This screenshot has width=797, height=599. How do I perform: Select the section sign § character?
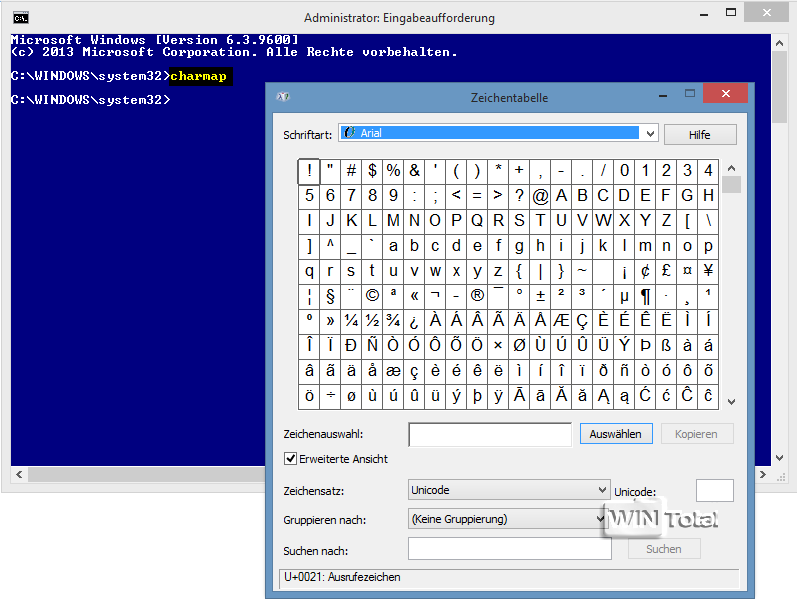click(x=330, y=296)
